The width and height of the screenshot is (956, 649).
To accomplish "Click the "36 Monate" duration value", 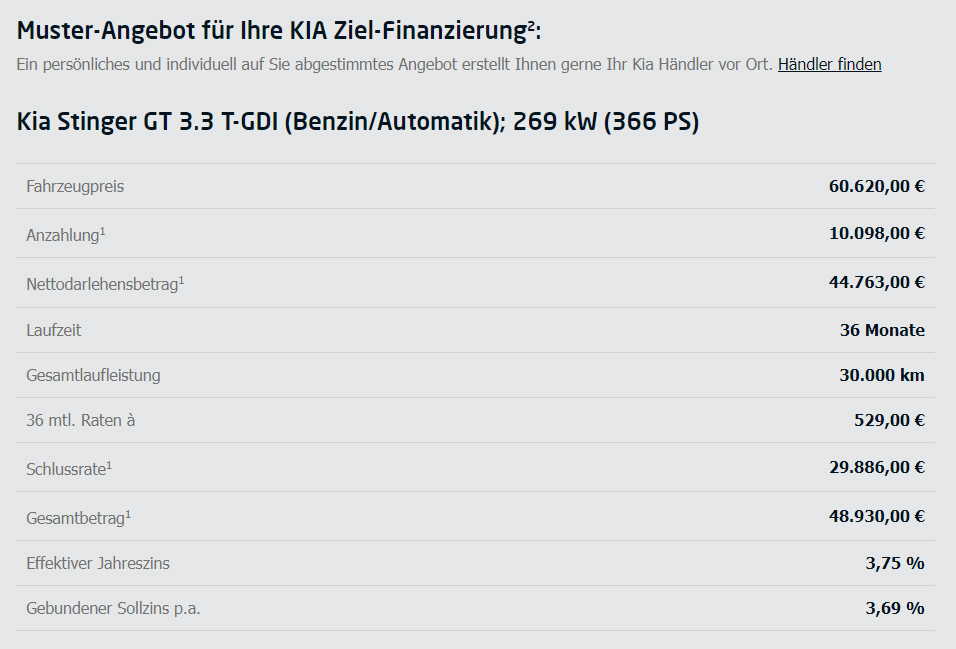I will [882, 330].
